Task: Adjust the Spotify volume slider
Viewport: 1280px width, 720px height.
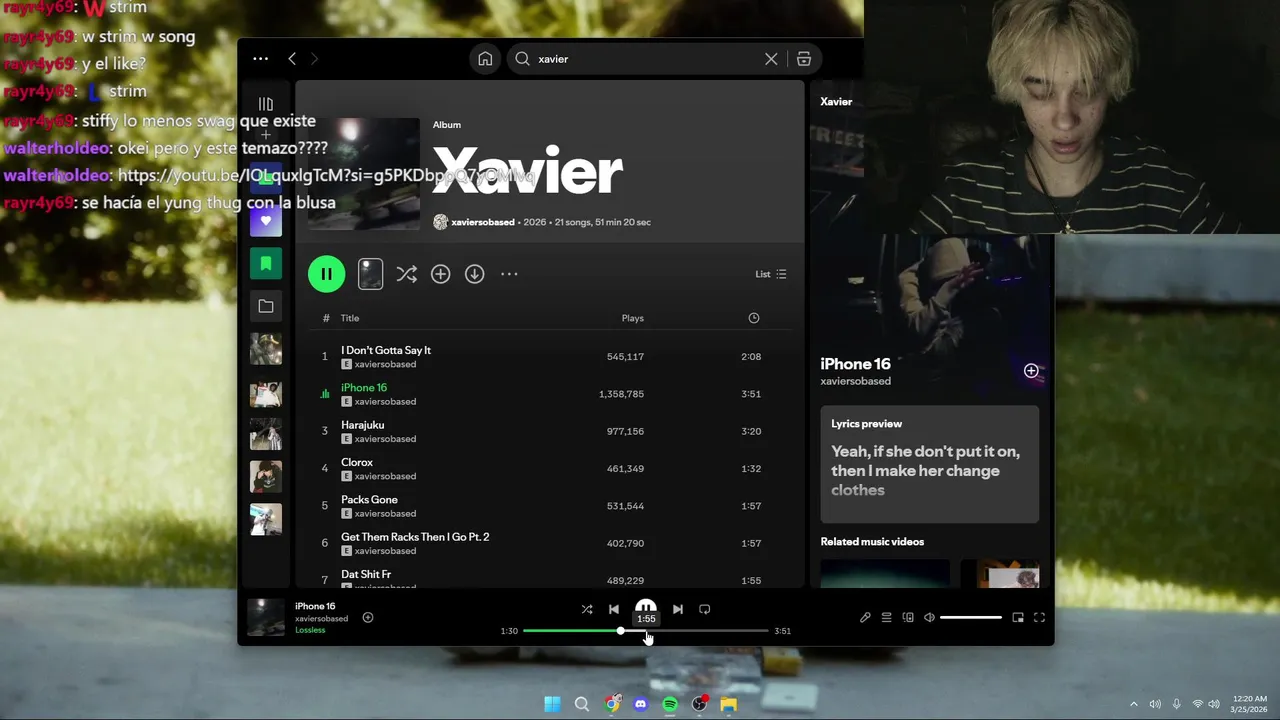Action: pyautogui.click(x=971, y=618)
